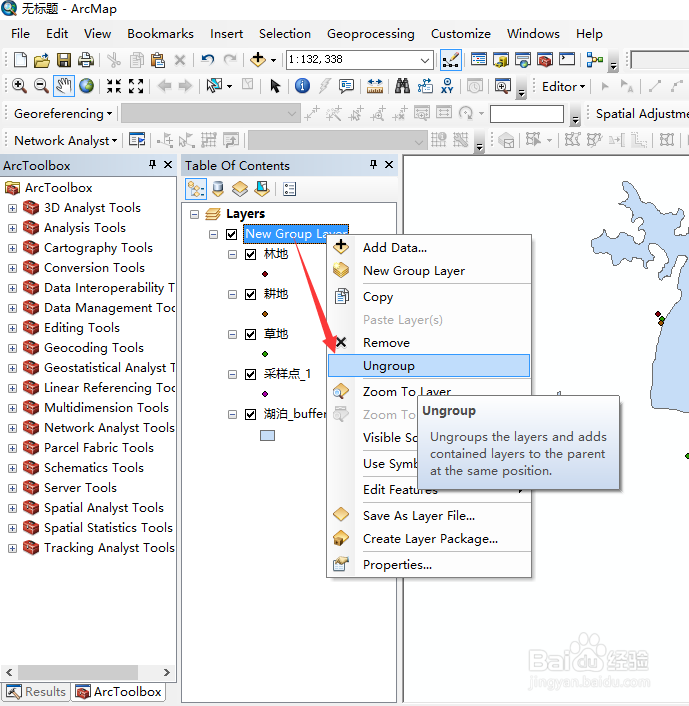Select the Editing Tools toolbox item
Image resolution: width=689 pixels, height=706 pixels.
pyautogui.click(x=82, y=328)
